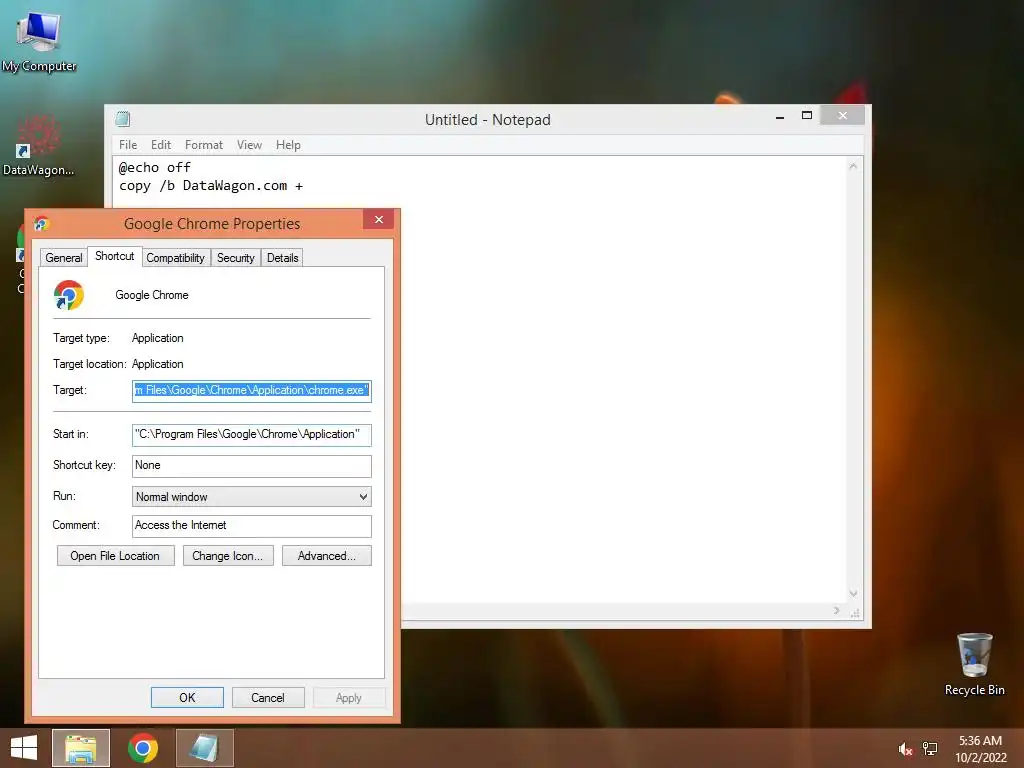This screenshot has width=1024, height=768.
Task: Select the Shortcut tab
Action: (114, 256)
